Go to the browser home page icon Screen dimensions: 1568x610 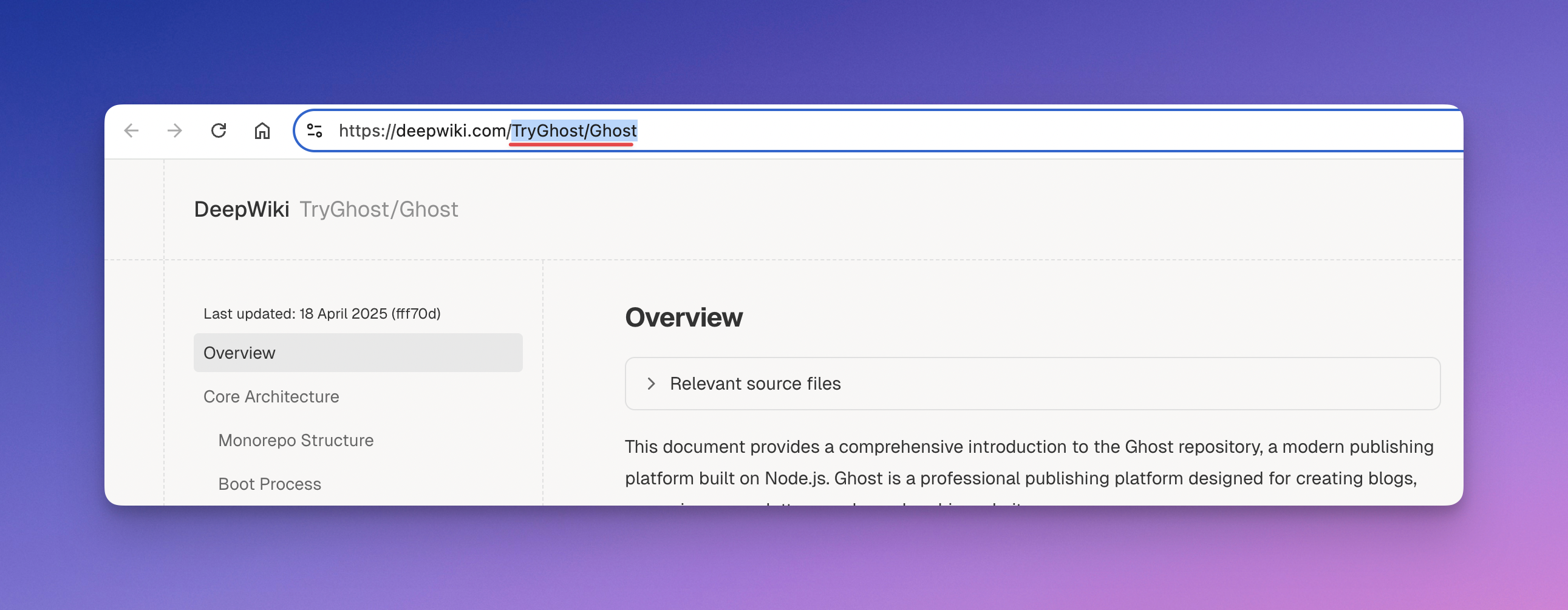[262, 130]
